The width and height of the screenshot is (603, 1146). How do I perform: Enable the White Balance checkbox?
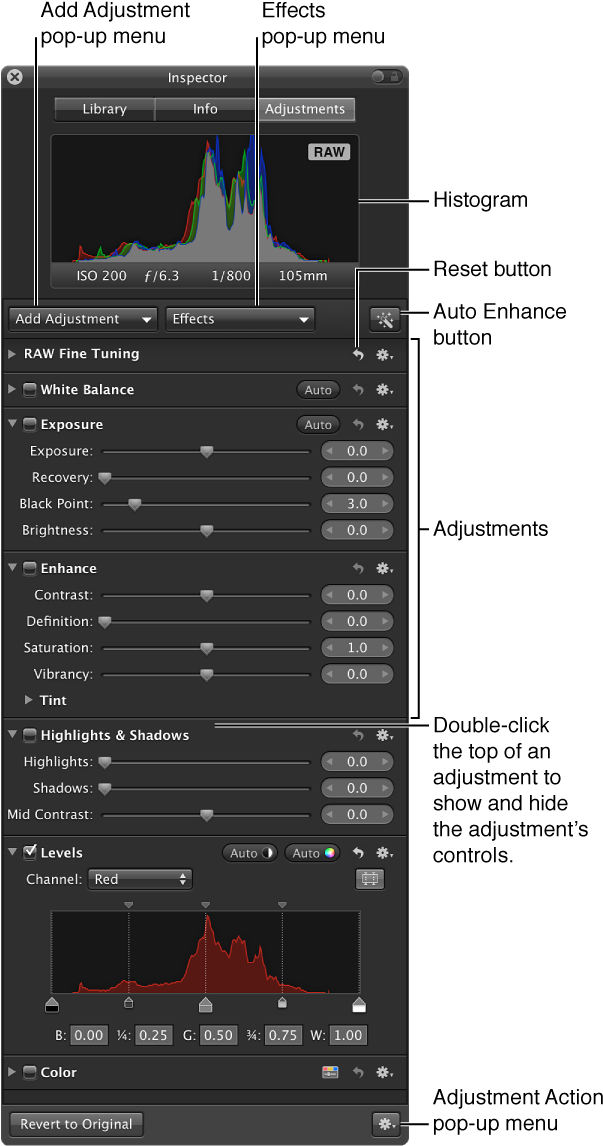(x=30, y=390)
